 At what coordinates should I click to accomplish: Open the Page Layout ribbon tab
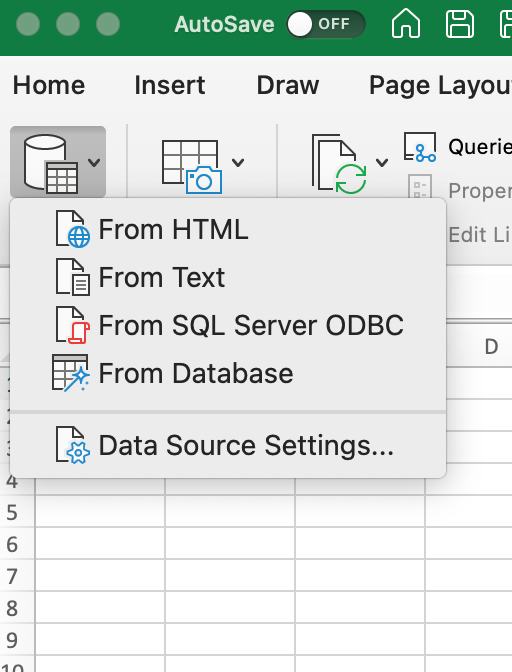[440, 85]
